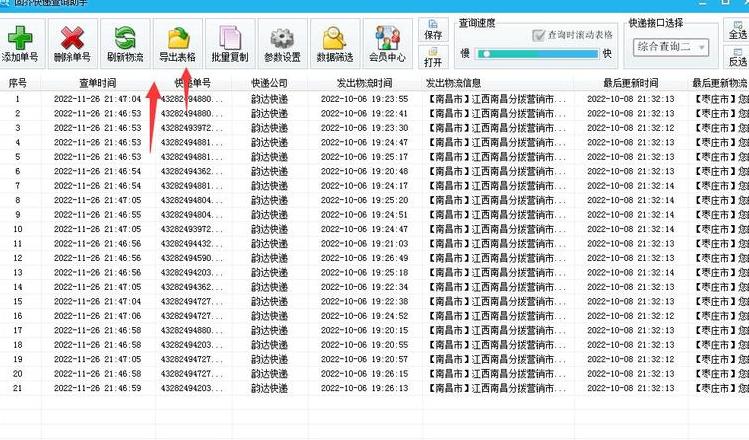Viewport: 749px width, 440px height.
Task: Click the 保存 save button
Action: tap(433, 30)
